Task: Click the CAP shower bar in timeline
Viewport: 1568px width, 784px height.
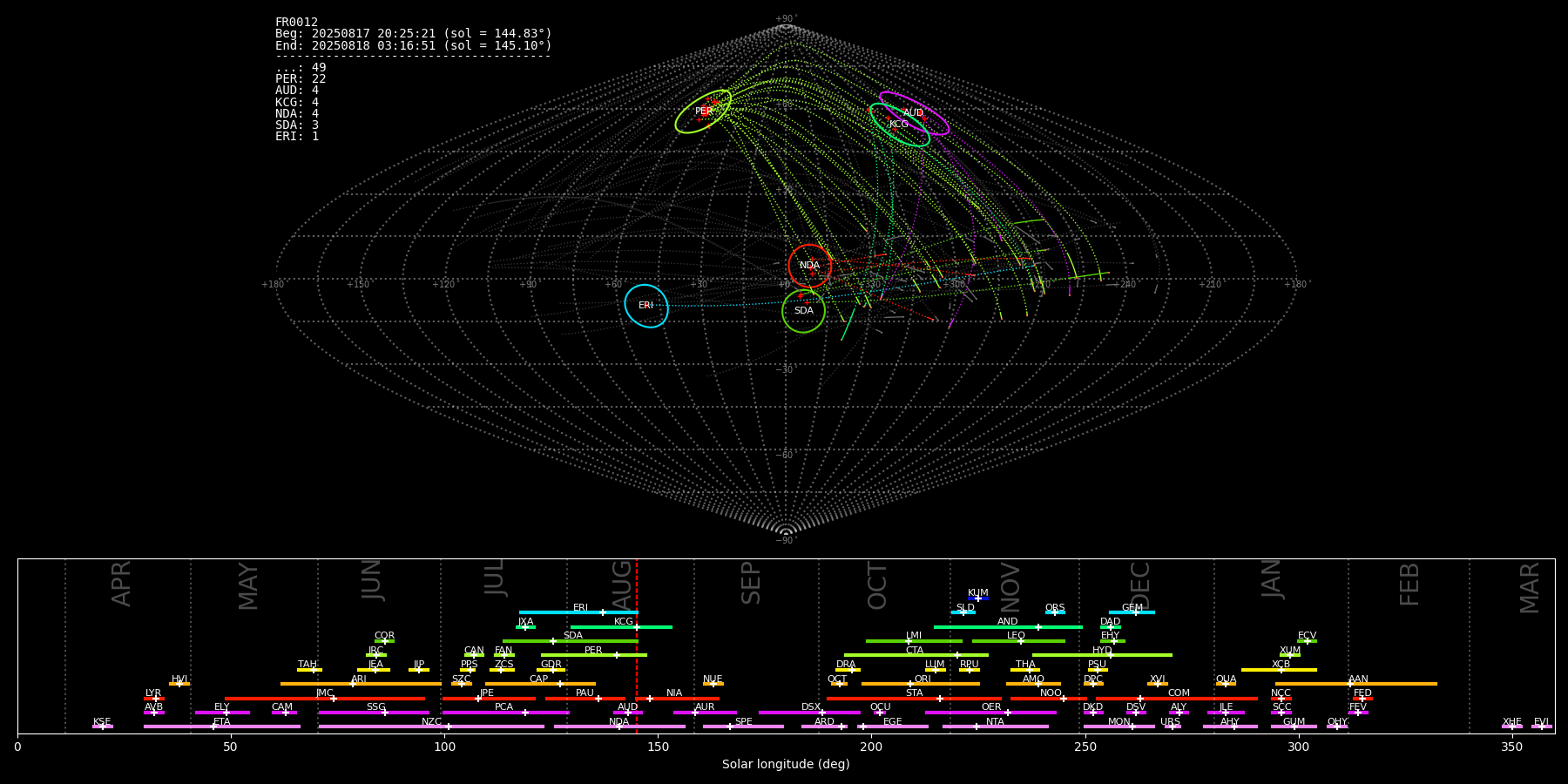Action: click(541, 684)
